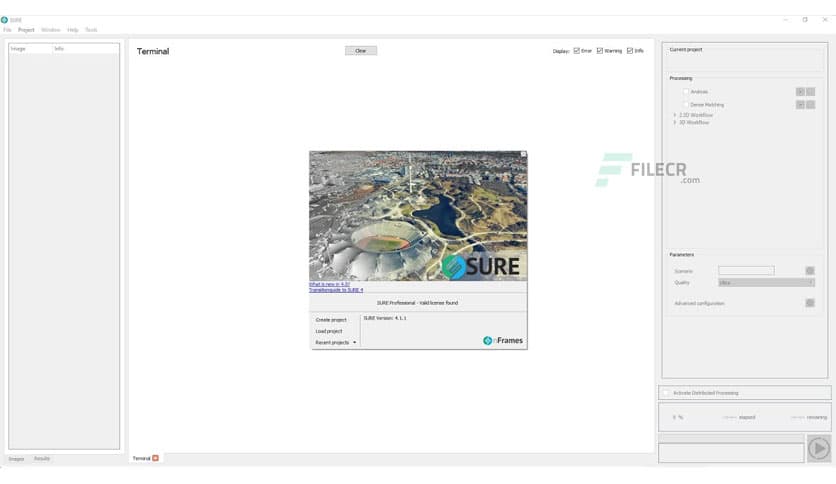Image resolution: width=836 pixels, height=484 pixels.
Task: Open the Help menu
Action: (73, 30)
